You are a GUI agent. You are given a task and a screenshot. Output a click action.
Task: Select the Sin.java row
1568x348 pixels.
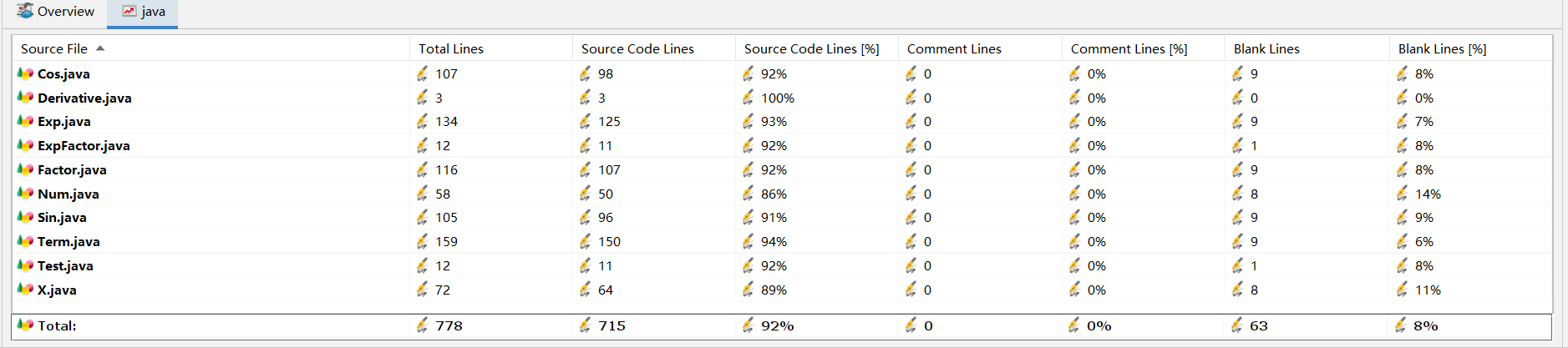click(62, 217)
